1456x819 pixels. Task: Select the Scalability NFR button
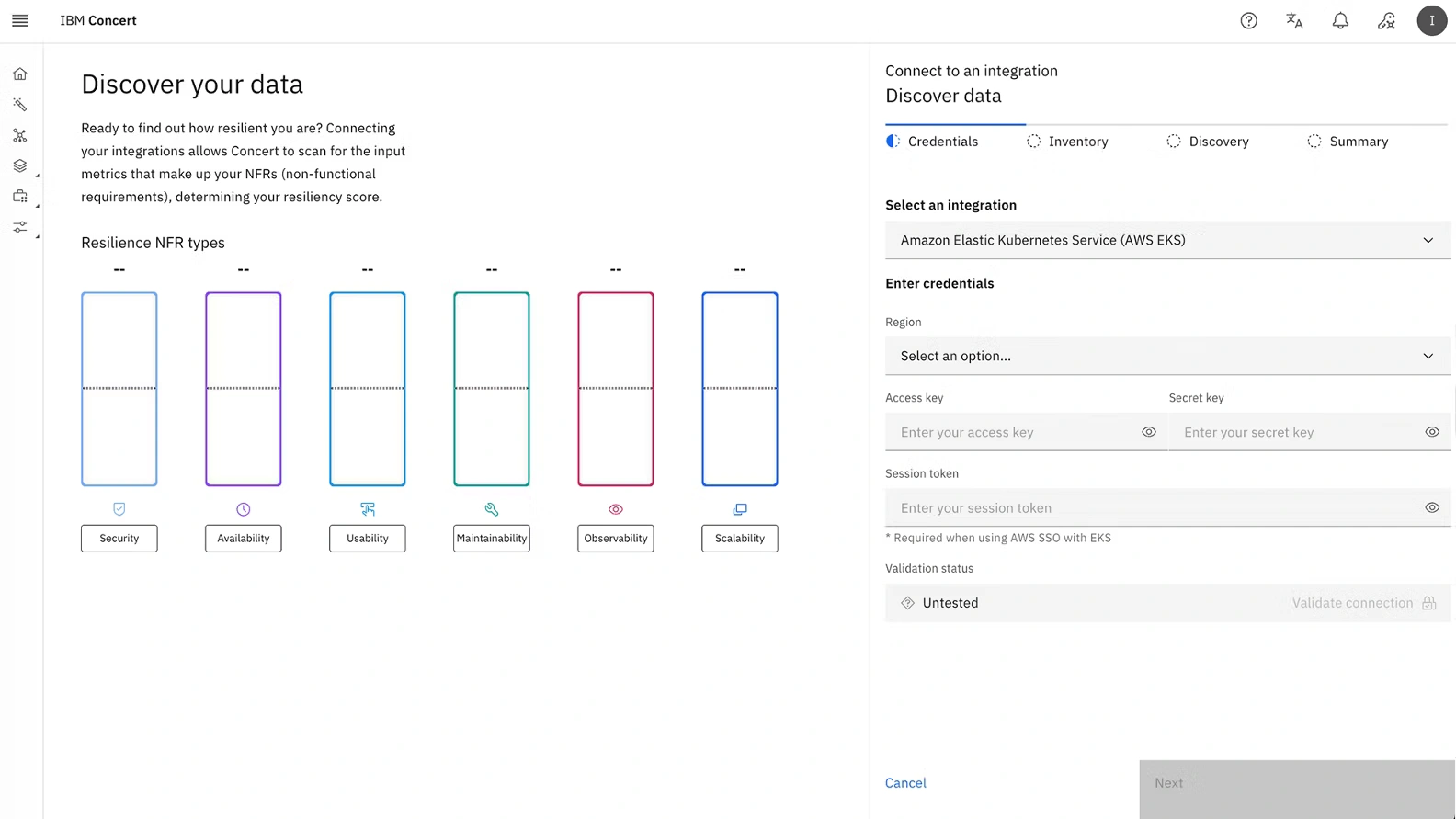tap(740, 539)
